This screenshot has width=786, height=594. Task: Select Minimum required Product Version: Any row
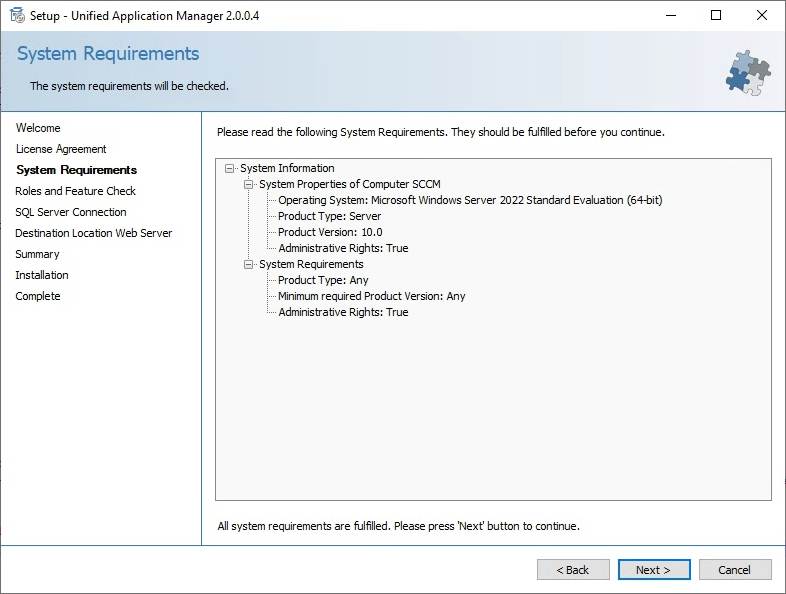tap(371, 296)
